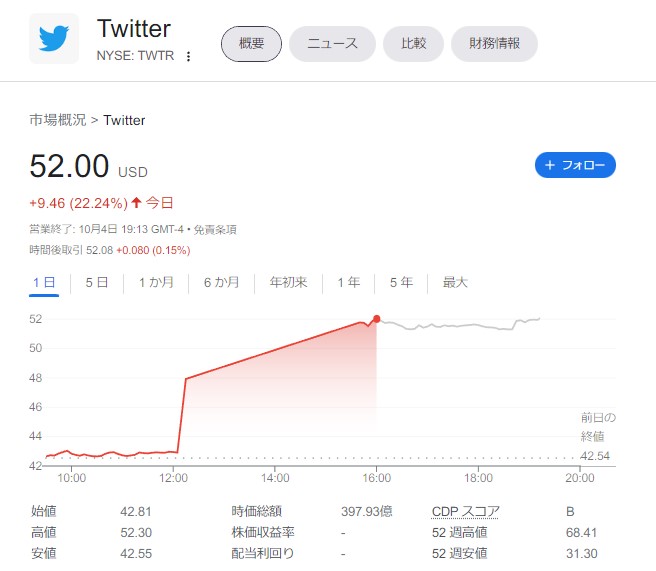
Task: Click the red up arrow next to 22.24%
Action: click(x=136, y=203)
